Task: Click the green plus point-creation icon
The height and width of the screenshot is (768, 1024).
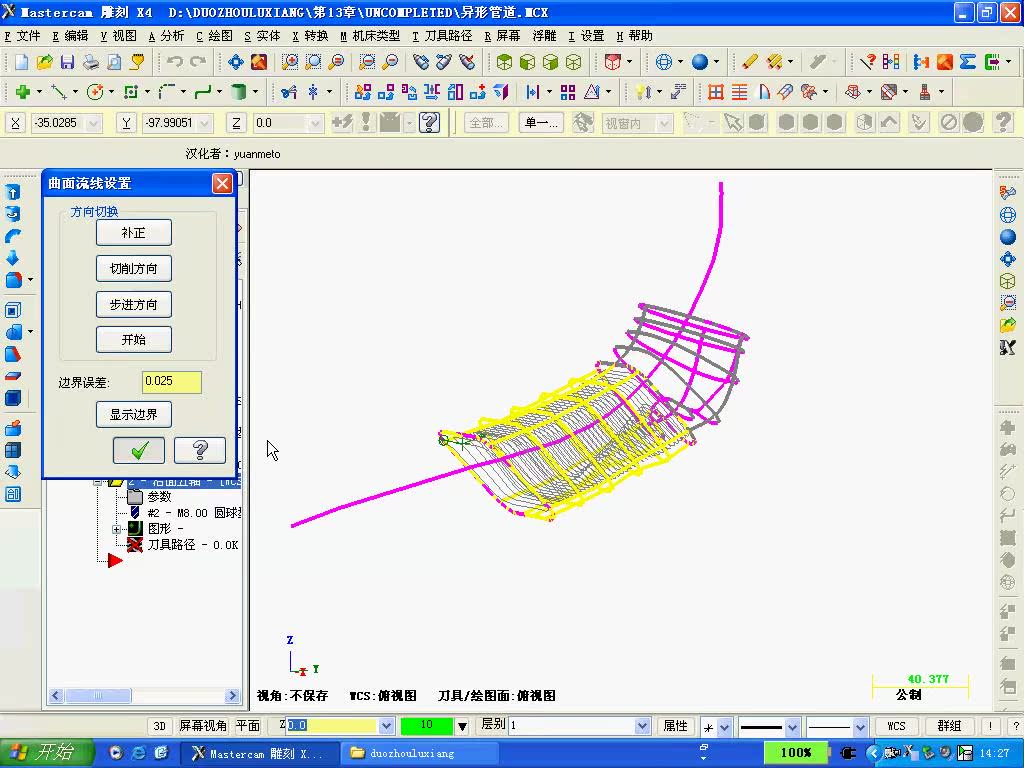Action: 23,92
